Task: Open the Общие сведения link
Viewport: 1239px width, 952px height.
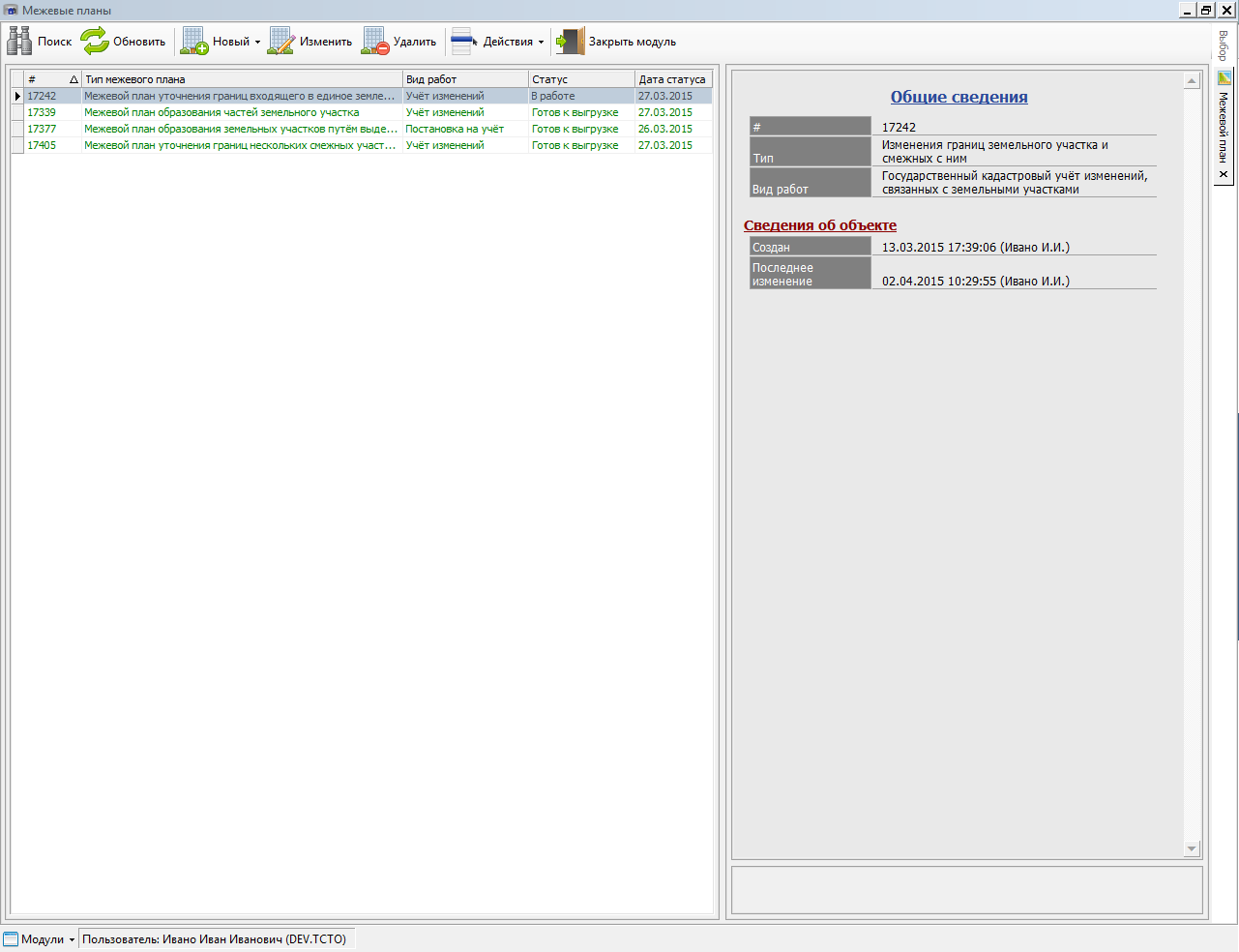Action: coord(959,97)
